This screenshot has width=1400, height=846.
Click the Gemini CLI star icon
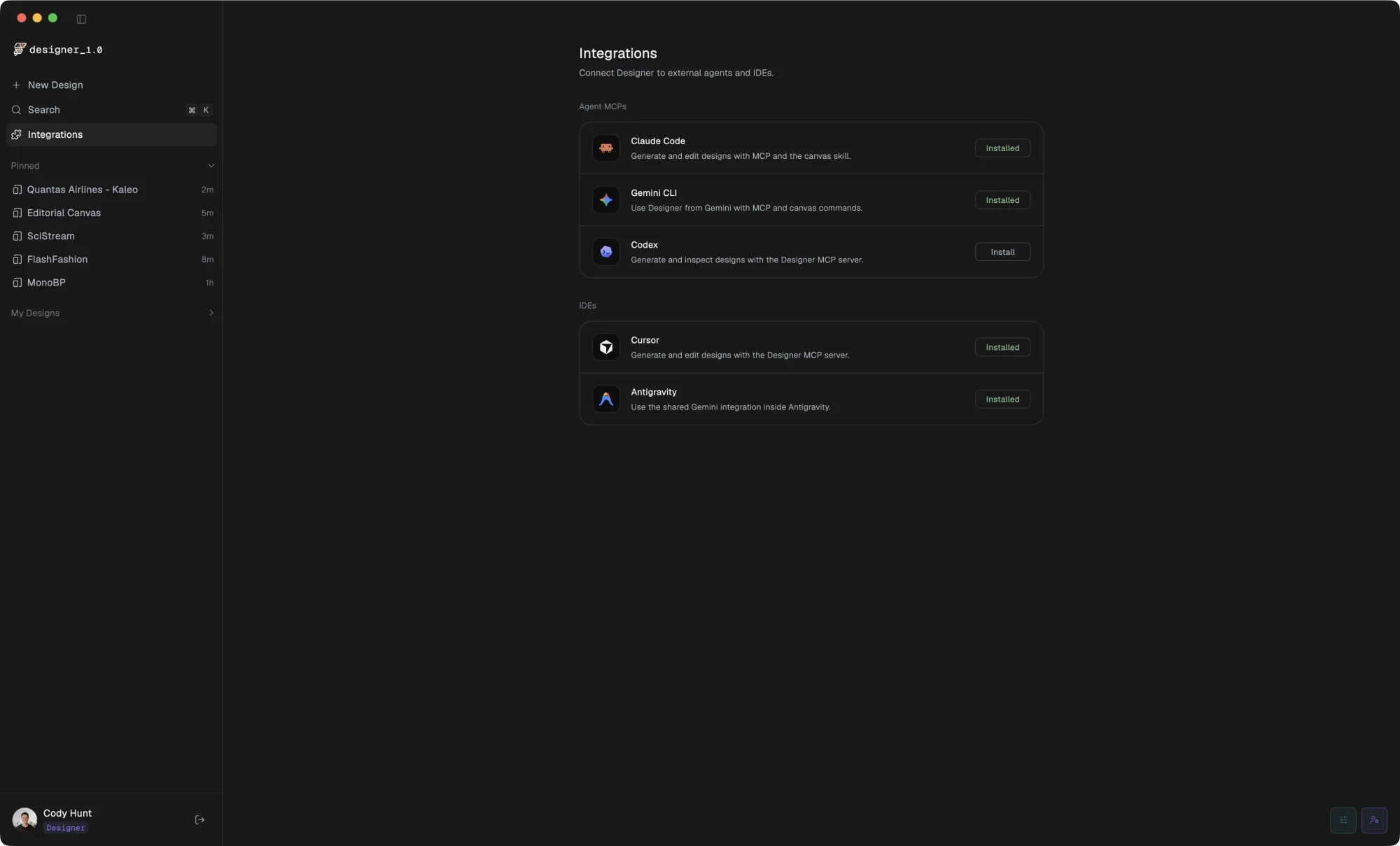(x=606, y=200)
